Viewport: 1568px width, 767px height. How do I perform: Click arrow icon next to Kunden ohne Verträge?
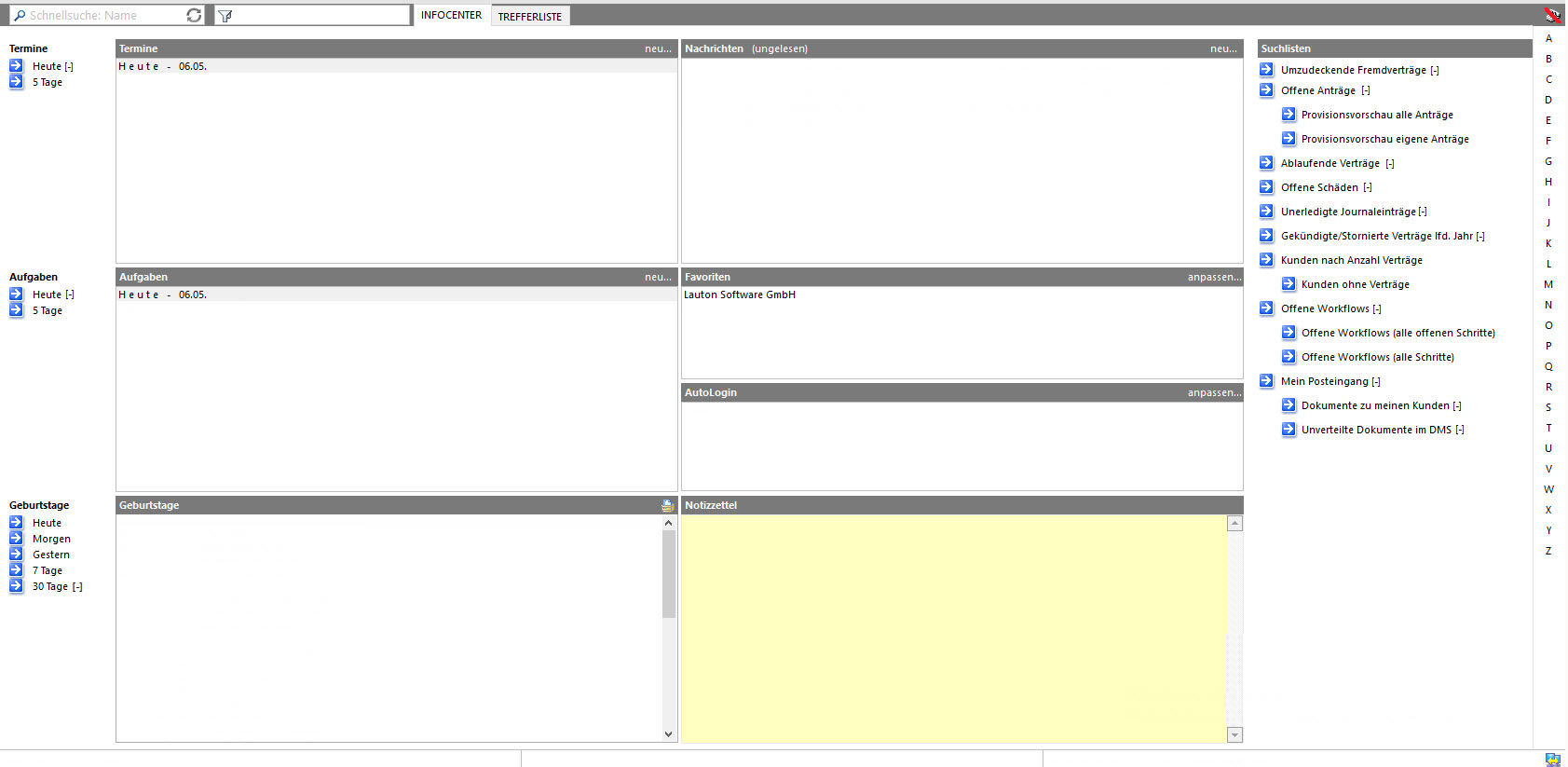tap(1288, 284)
